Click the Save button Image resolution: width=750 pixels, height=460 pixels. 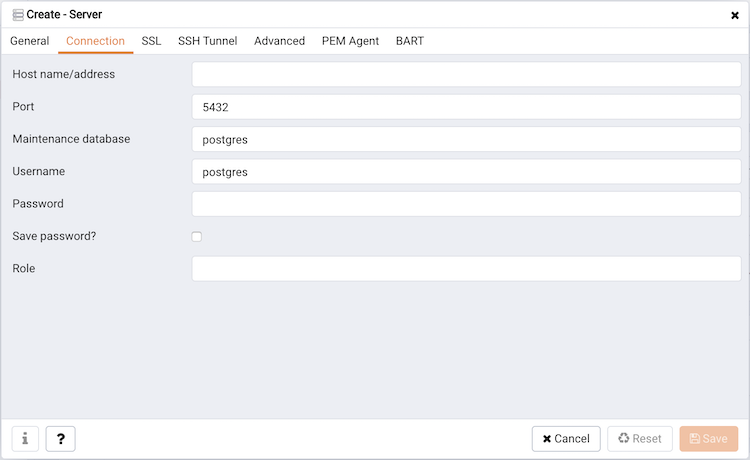pos(708,438)
